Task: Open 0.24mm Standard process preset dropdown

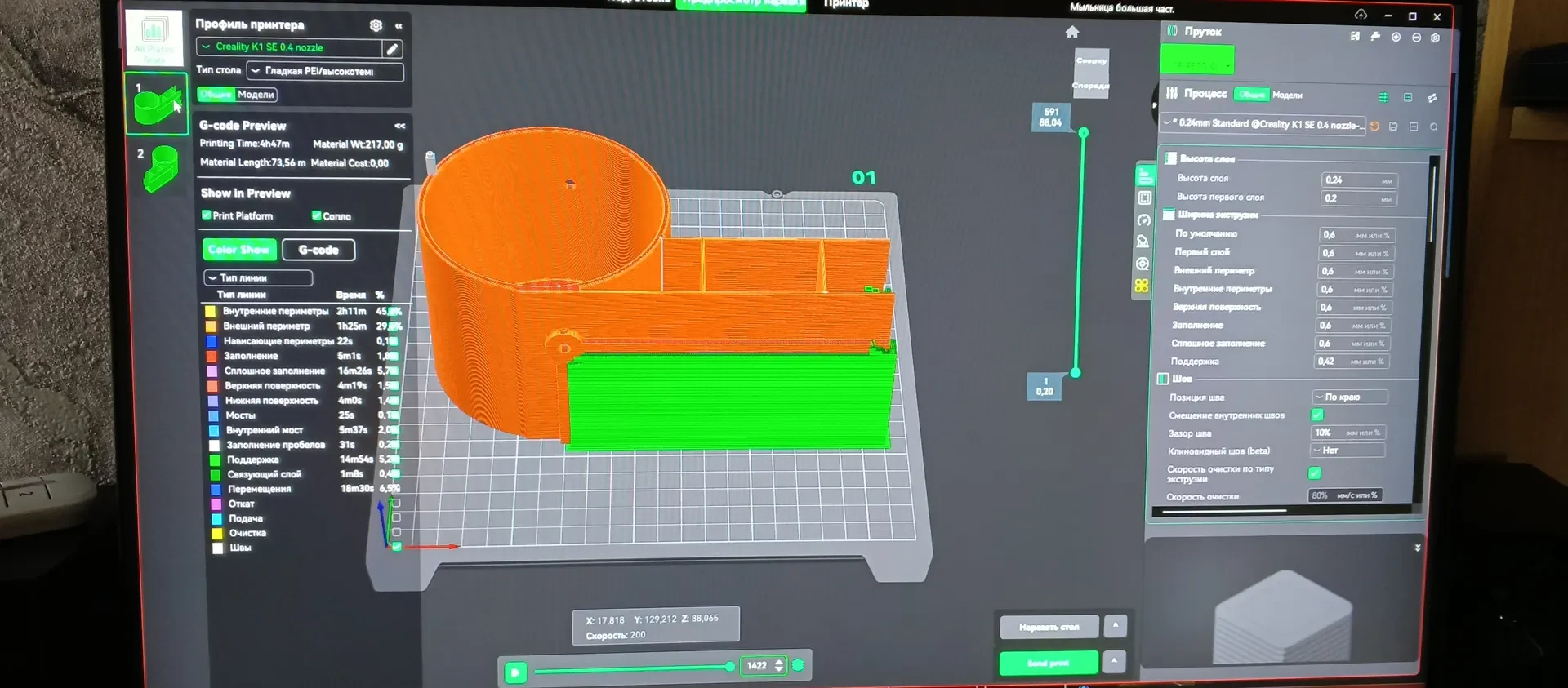Action: click(1263, 124)
